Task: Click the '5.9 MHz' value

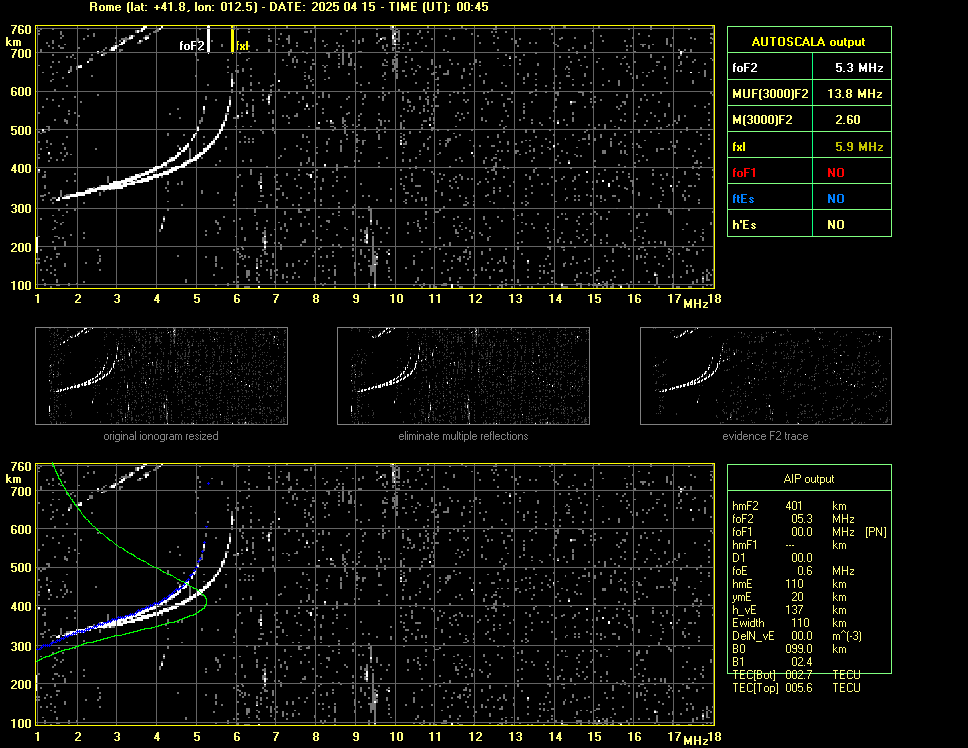Action: [x=859, y=147]
